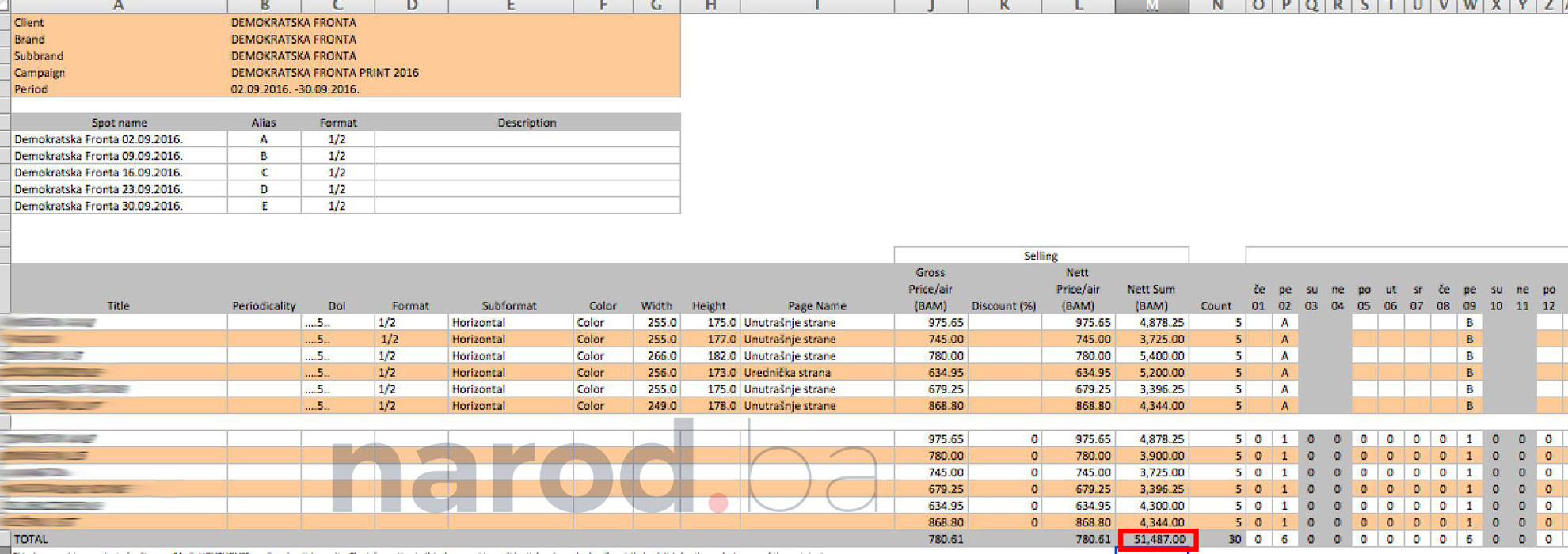The image size is (1568, 554).
Task: Select the 'če 01' day heading
Action: point(1258,298)
